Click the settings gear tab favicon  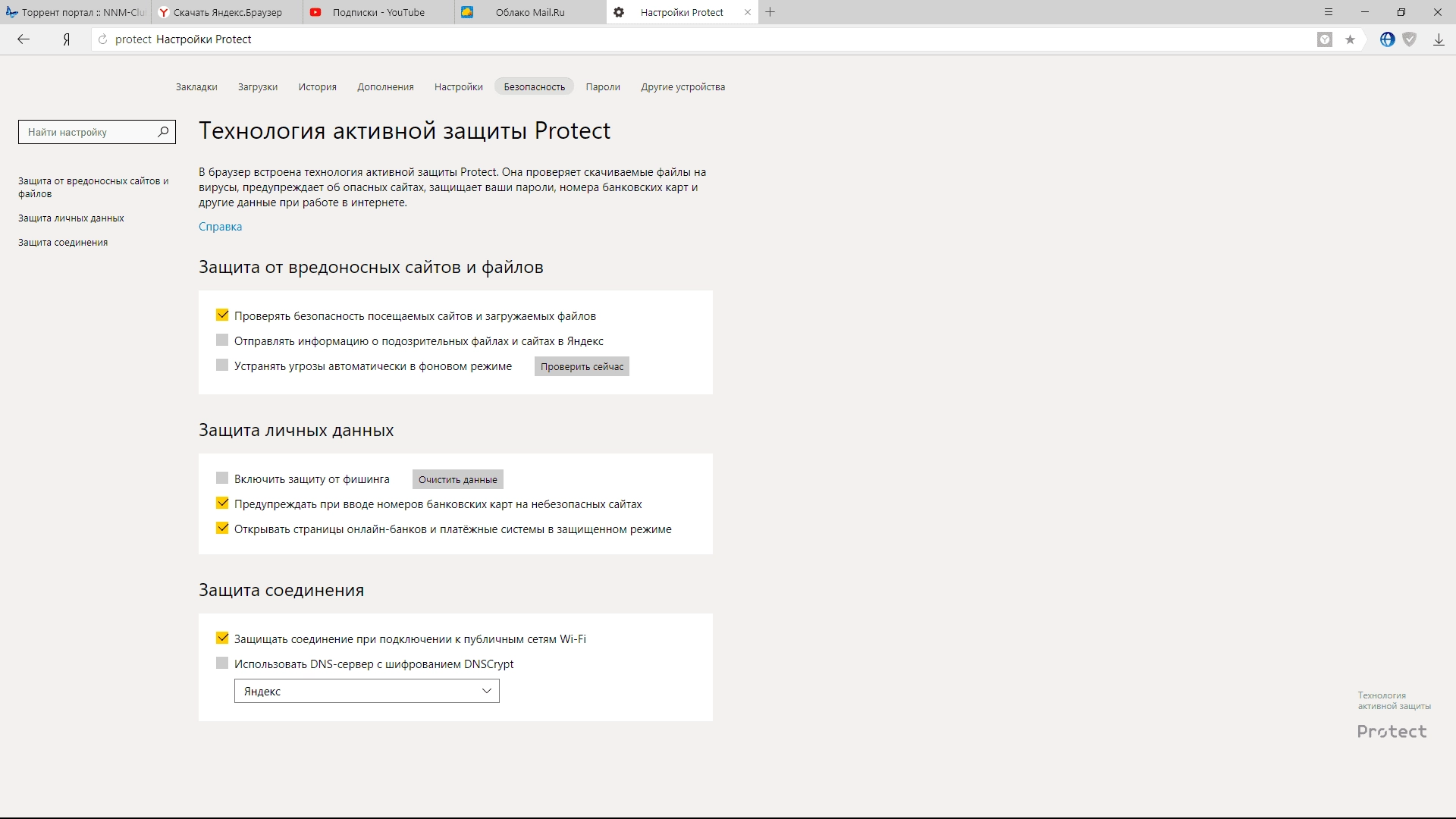click(x=619, y=12)
